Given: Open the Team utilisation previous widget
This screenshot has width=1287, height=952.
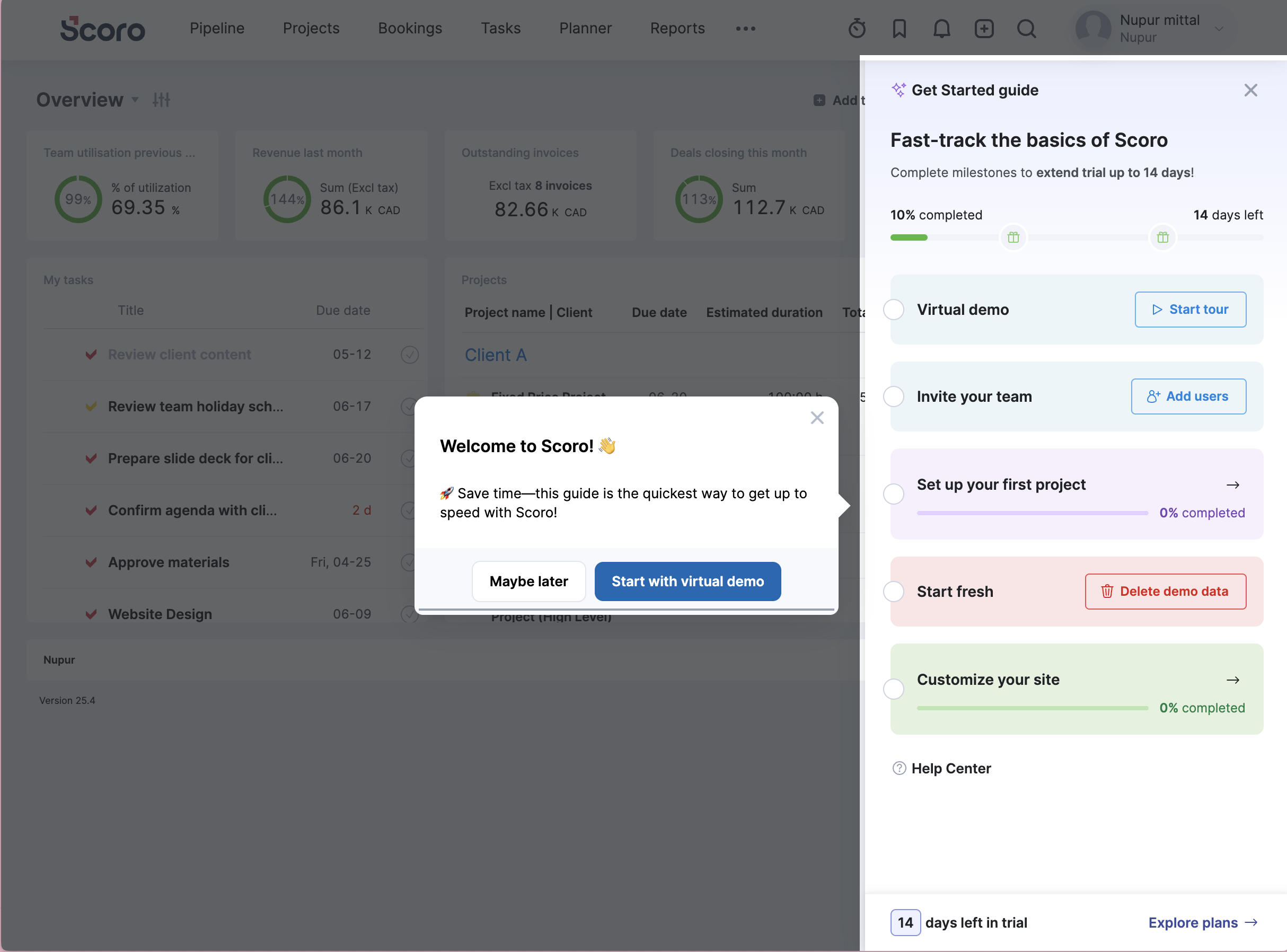Looking at the screenshot, I should (x=122, y=185).
